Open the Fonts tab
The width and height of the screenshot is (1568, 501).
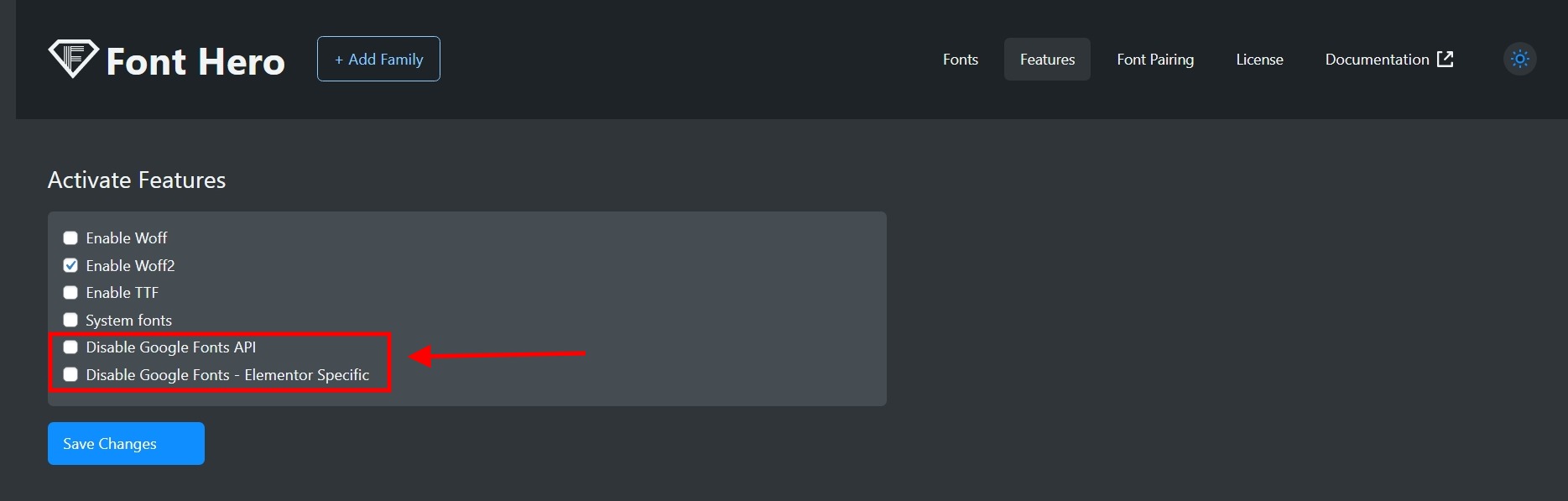(960, 60)
